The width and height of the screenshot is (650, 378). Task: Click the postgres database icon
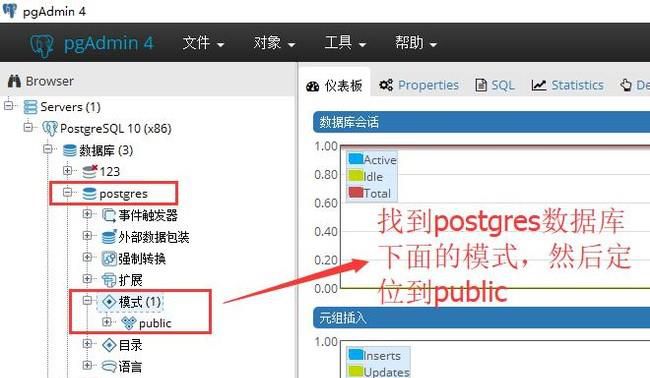click(89, 194)
